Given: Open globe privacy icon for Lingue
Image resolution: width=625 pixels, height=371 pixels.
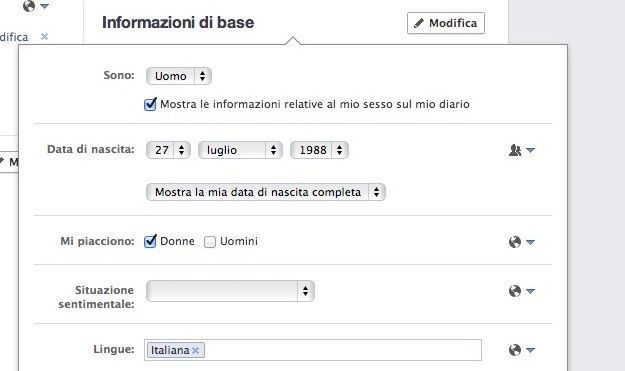Looking at the screenshot, I should tap(521, 350).
